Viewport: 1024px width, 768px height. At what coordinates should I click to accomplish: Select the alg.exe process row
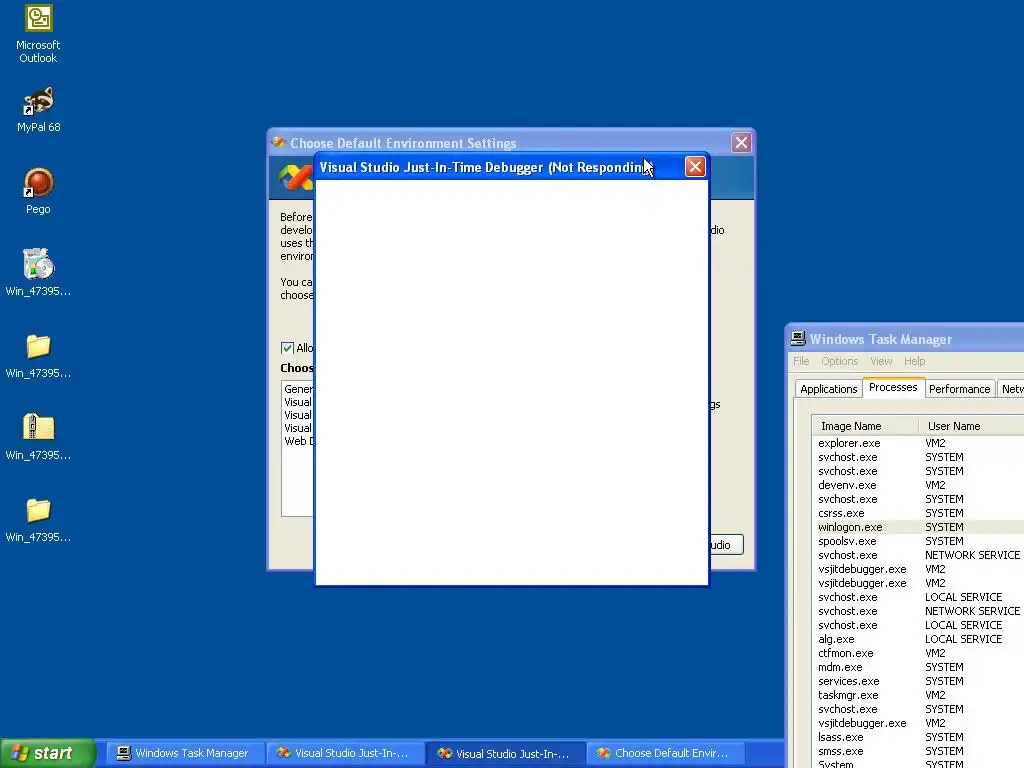pyautogui.click(x=918, y=639)
